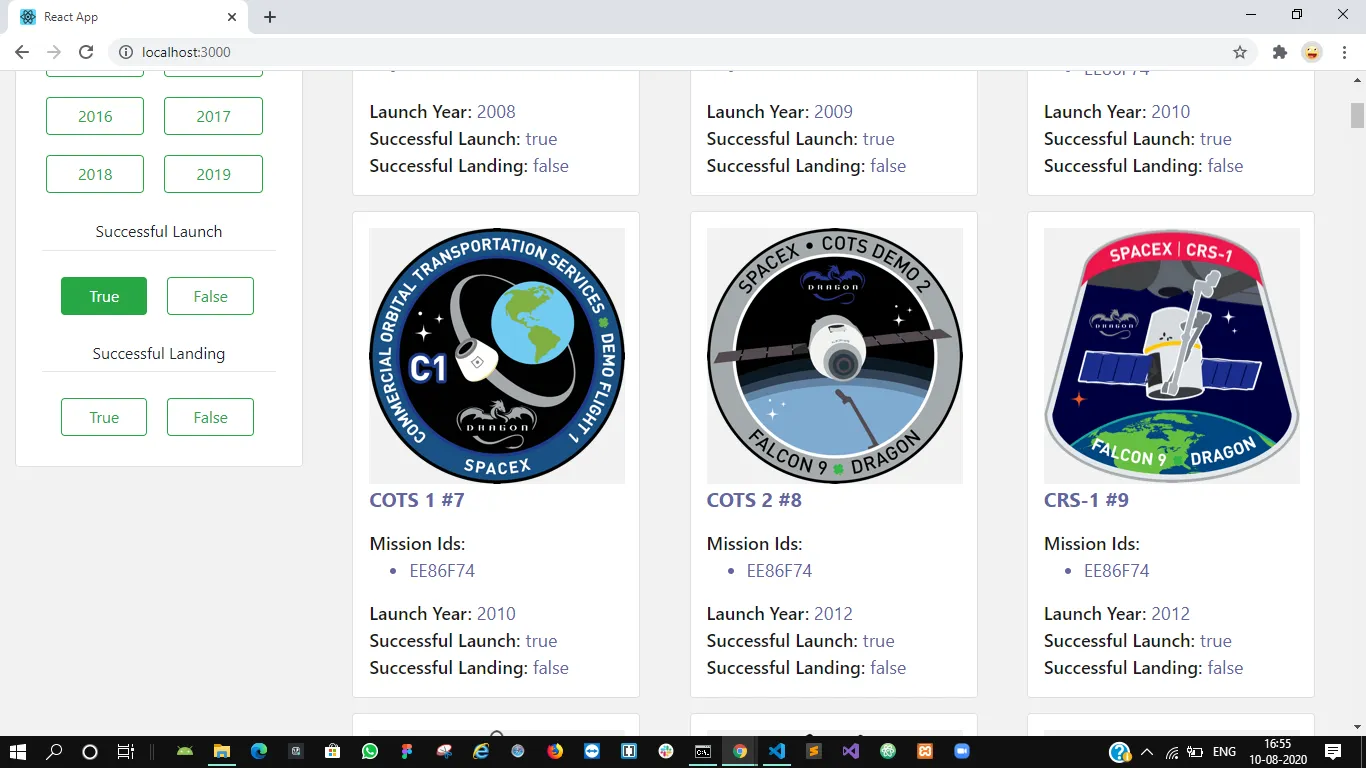Follow the EE86F74 mission link under CRS-1
Screen dimensions: 1366x768
click(1116, 571)
